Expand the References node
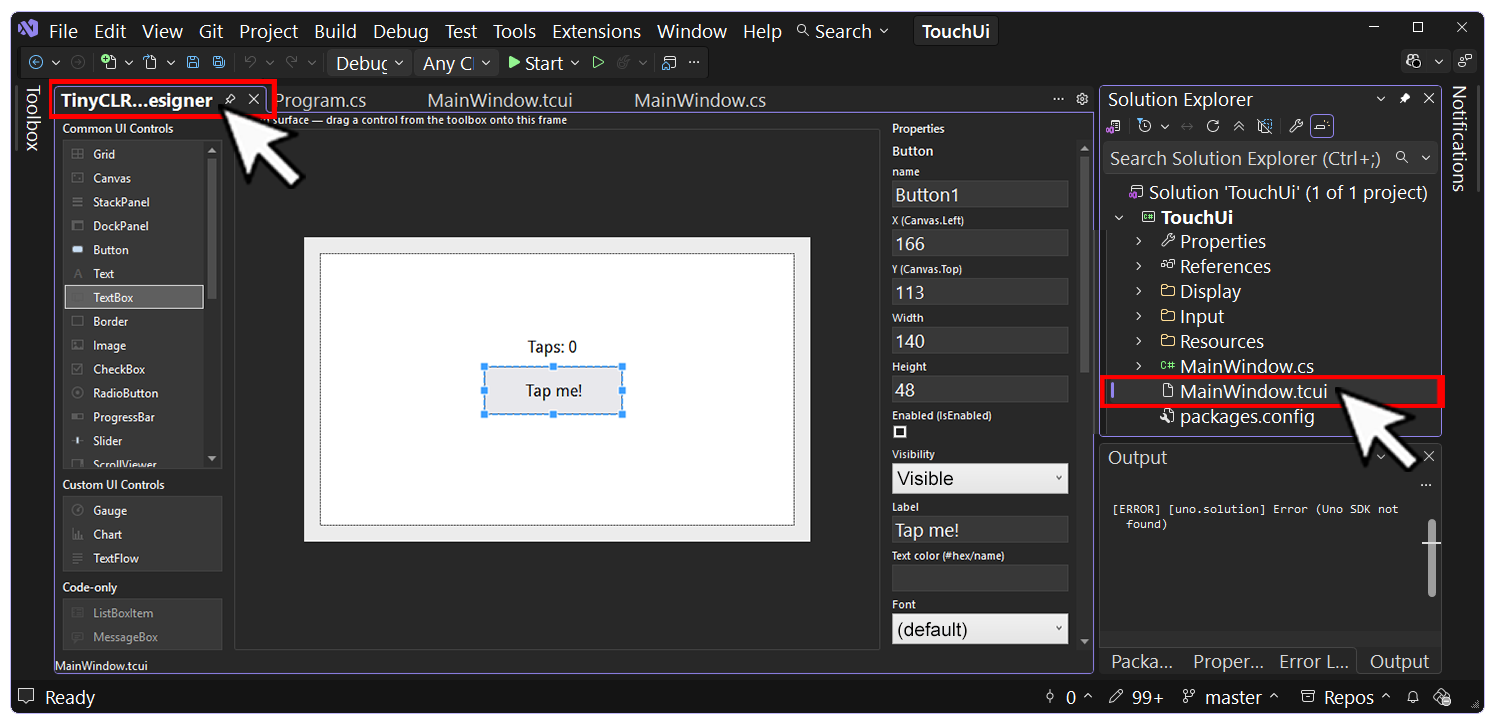Image resolution: width=1492 pixels, height=719 pixels. pyautogui.click(x=1138, y=266)
